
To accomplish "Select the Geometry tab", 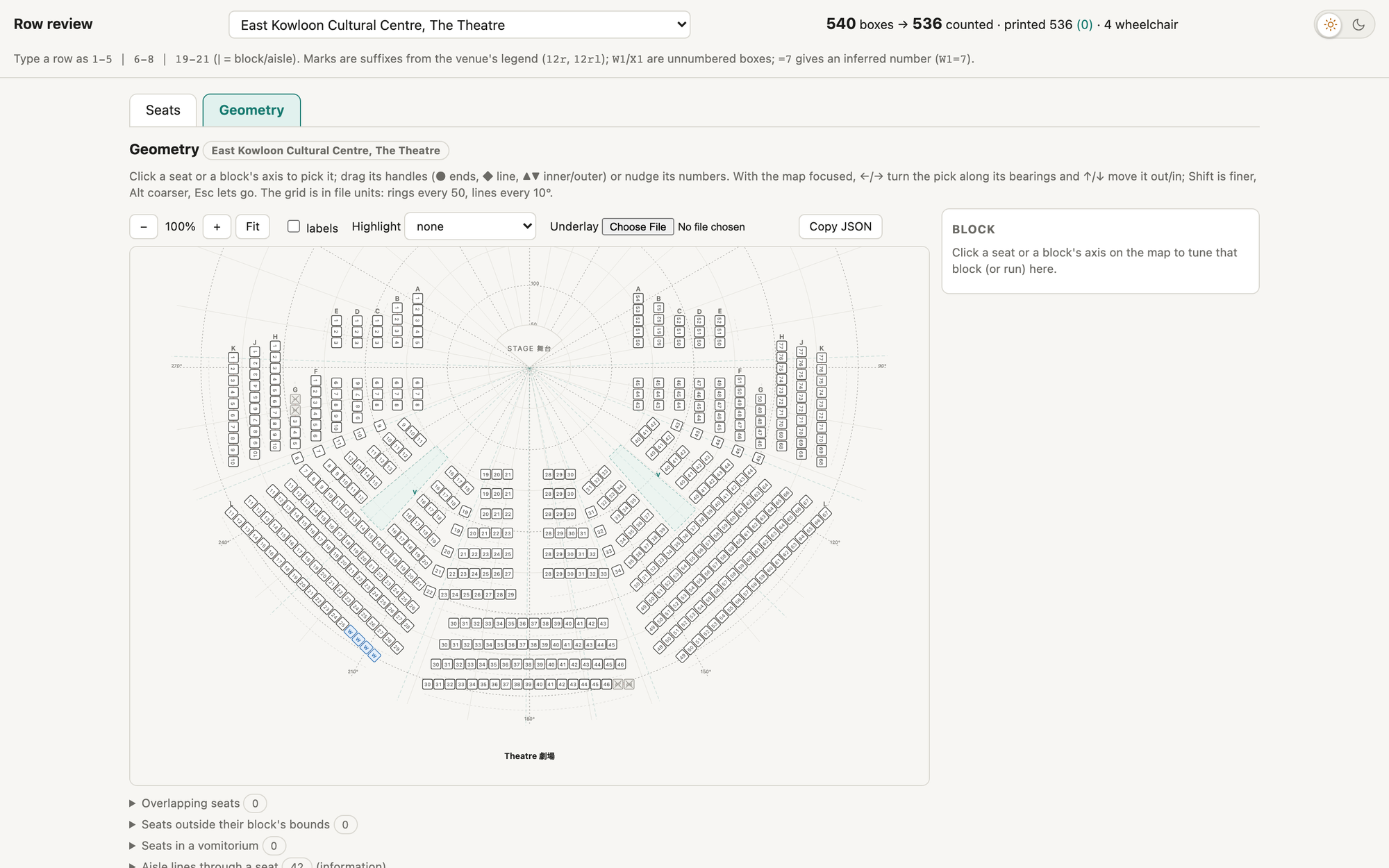I will [251, 110].
